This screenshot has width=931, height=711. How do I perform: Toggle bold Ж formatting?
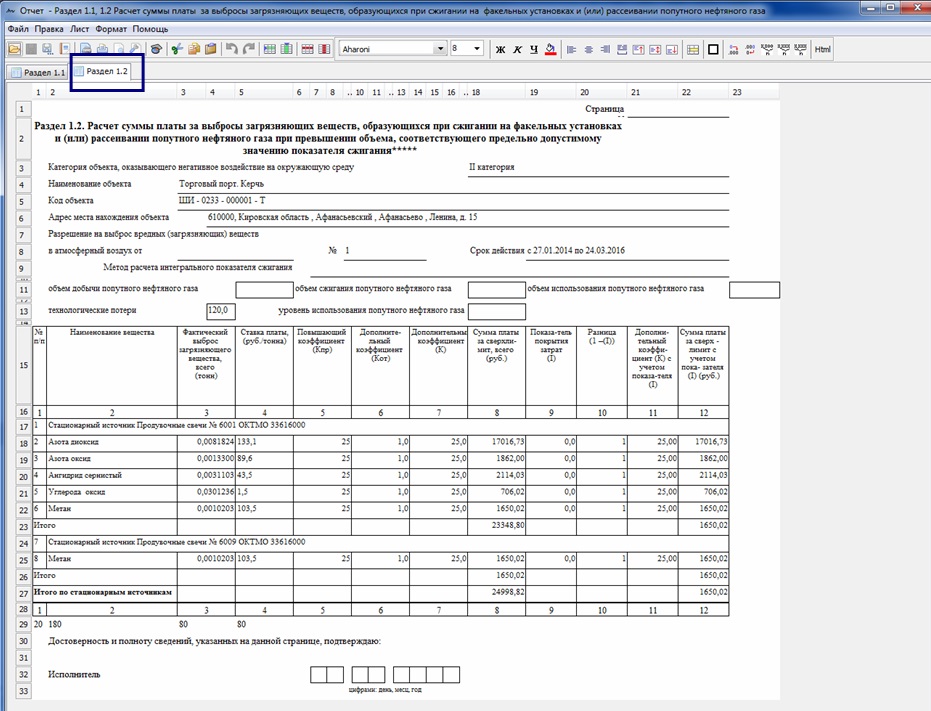(501, 49)
